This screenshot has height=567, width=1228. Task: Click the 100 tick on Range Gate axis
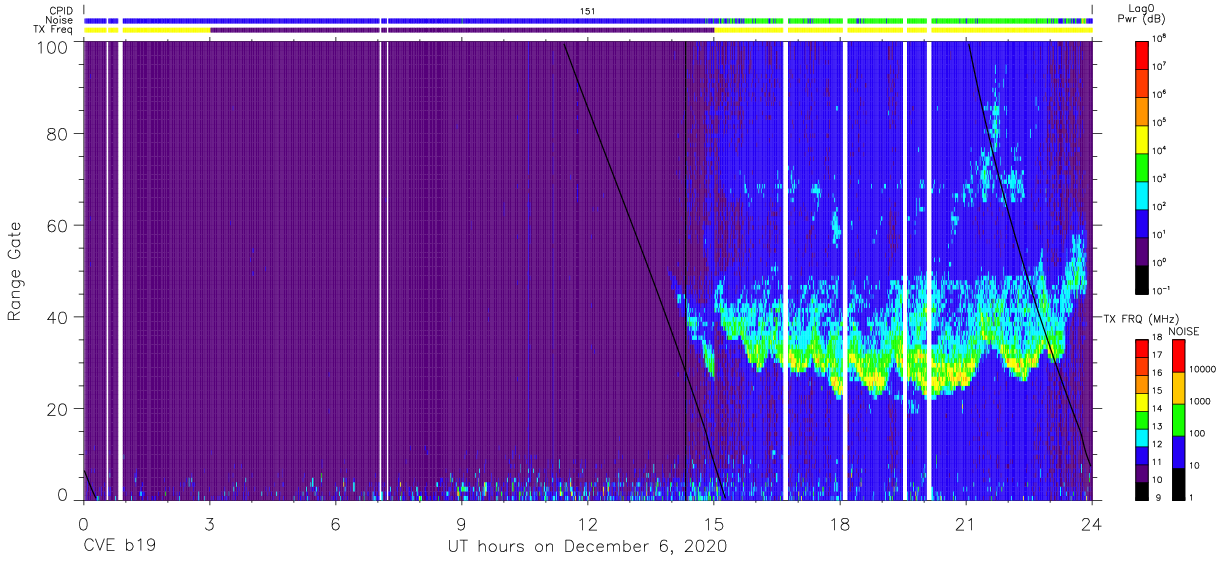click(x=54, y=47)
